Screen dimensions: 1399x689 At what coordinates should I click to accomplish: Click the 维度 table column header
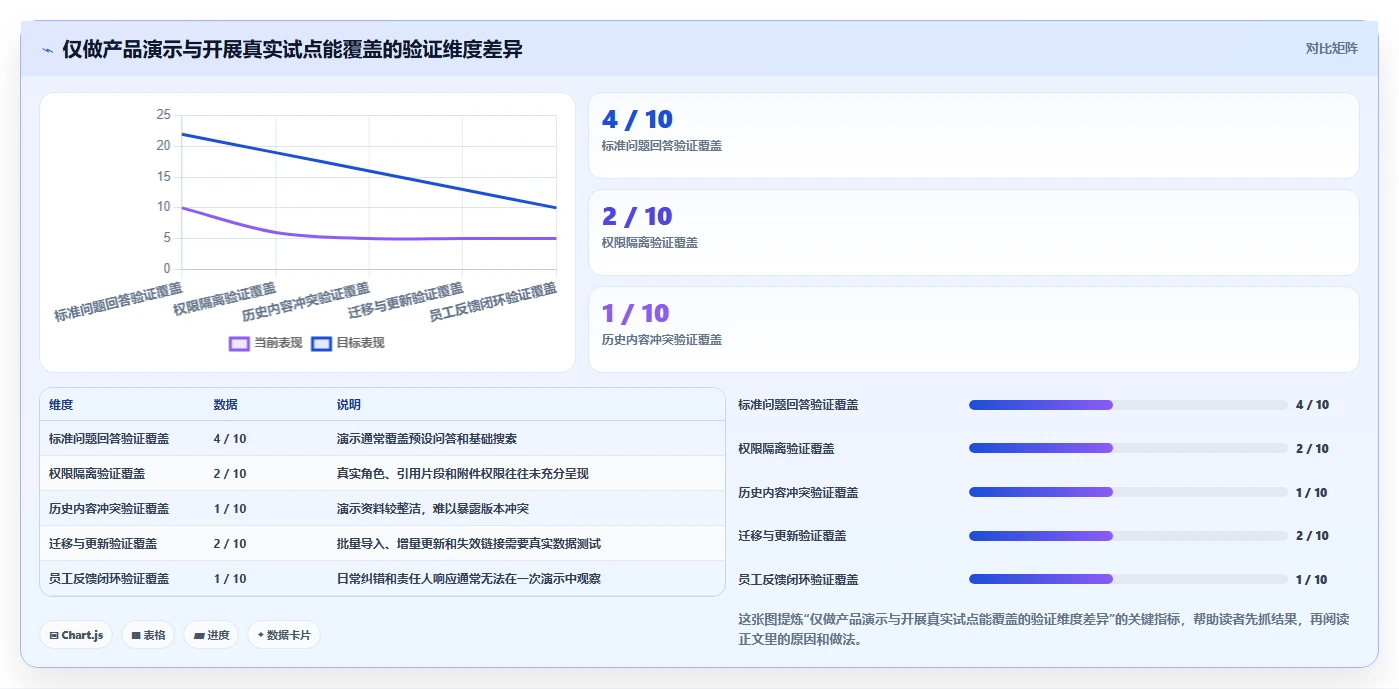click(x=61, y=405)
